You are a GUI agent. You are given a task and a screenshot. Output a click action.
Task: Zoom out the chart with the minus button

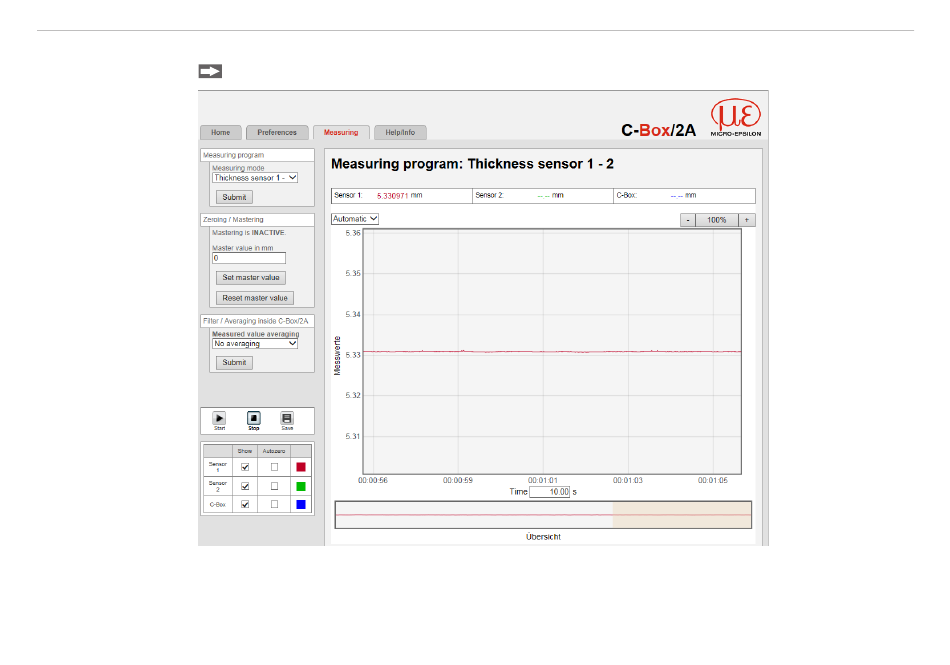point(688,220)
